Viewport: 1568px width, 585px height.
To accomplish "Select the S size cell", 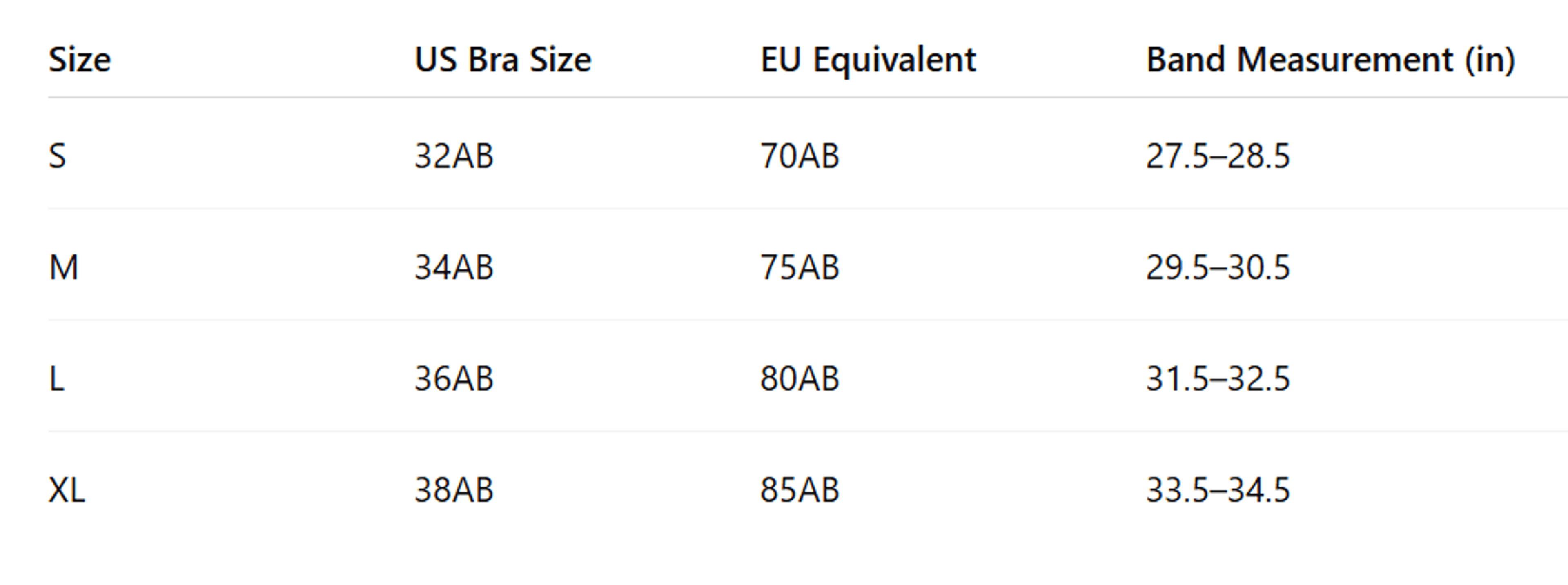I will click(x=57, y=156).
